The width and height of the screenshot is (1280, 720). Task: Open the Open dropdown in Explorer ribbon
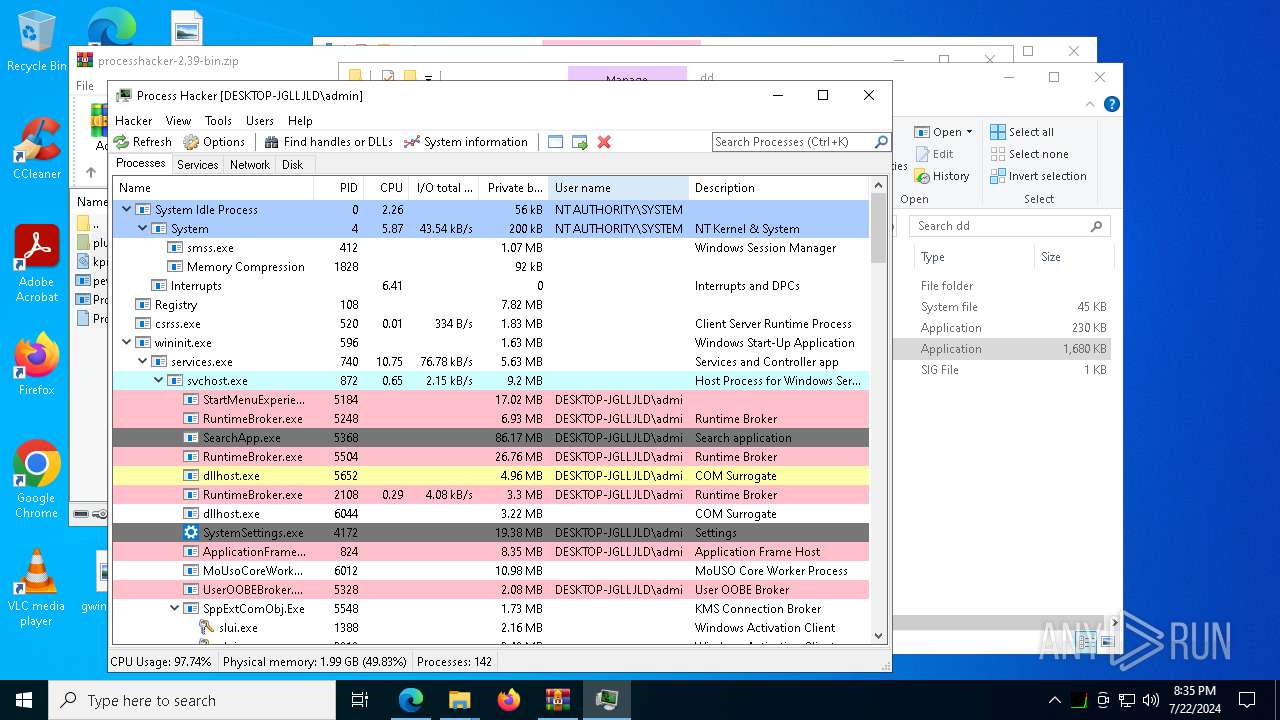click(944, 132)
